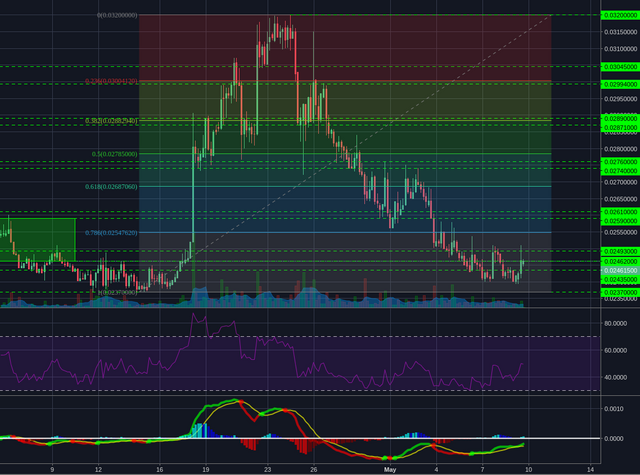The image size is (640, 475).
Task: Click the 0.02462000 price level label
Action: pos(620,261)
